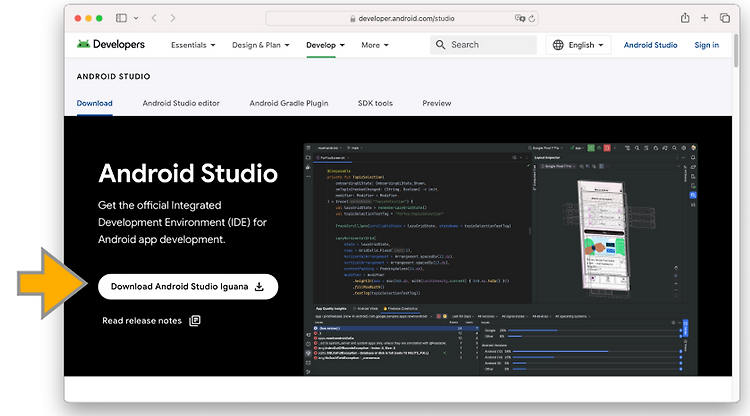Click Download Android Studio Iguana button
750x416 pixels.
pyautogui.click(x=188, y=286)
